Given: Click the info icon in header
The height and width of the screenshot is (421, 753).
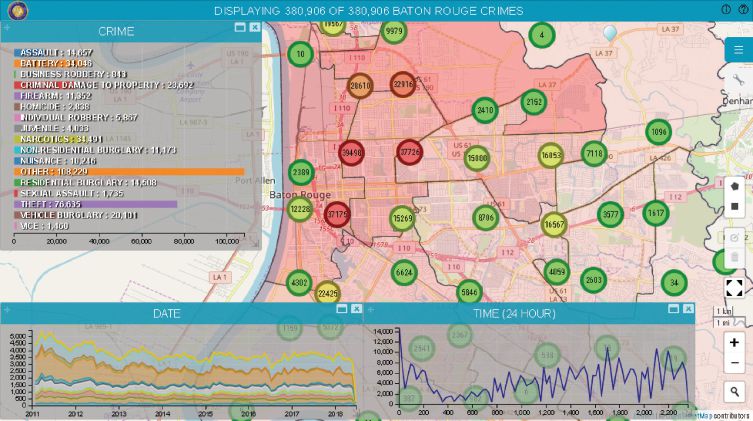Looking at the screenshot, I should point(726,9).
